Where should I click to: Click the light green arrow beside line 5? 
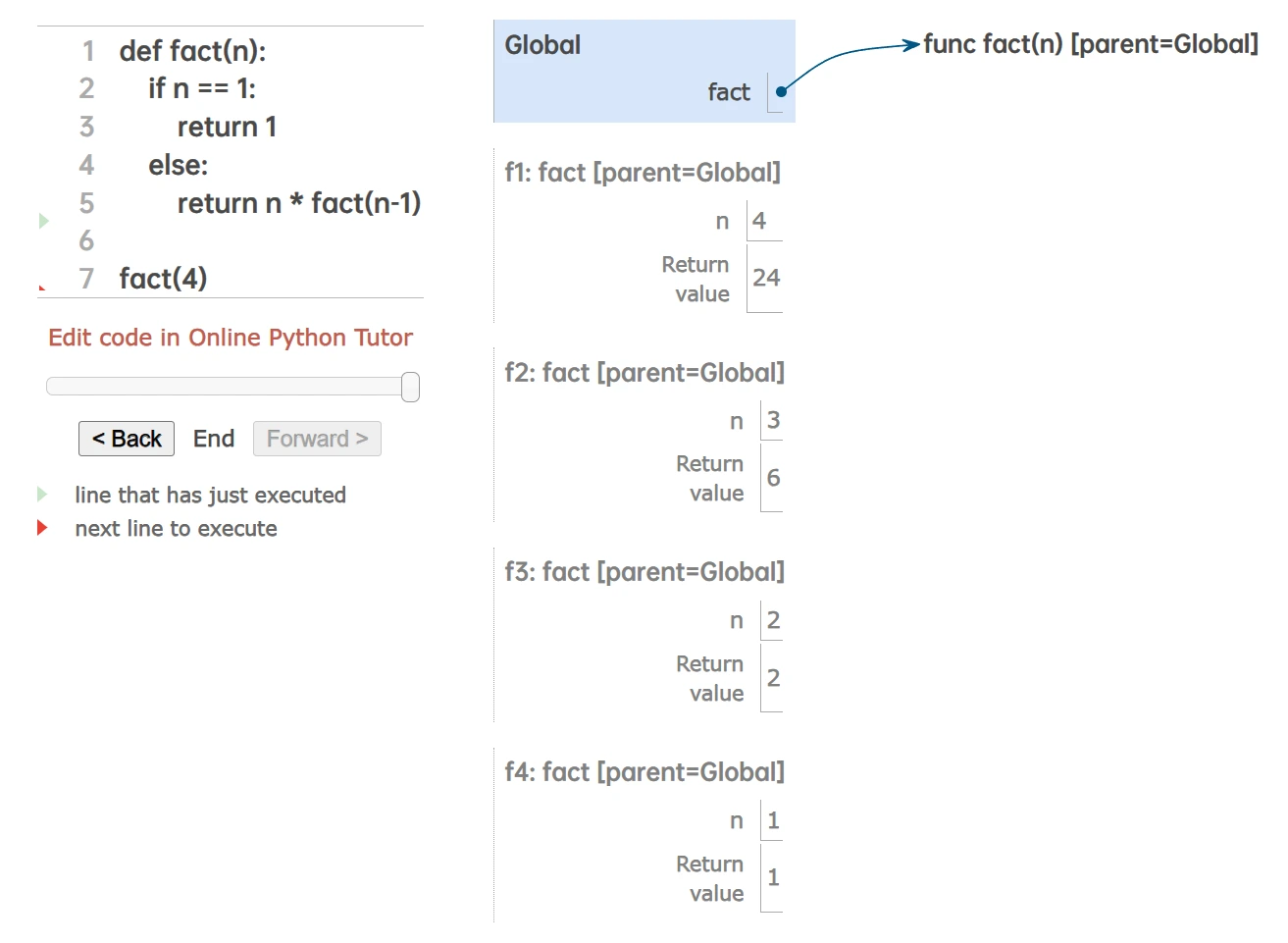[43, 221]
